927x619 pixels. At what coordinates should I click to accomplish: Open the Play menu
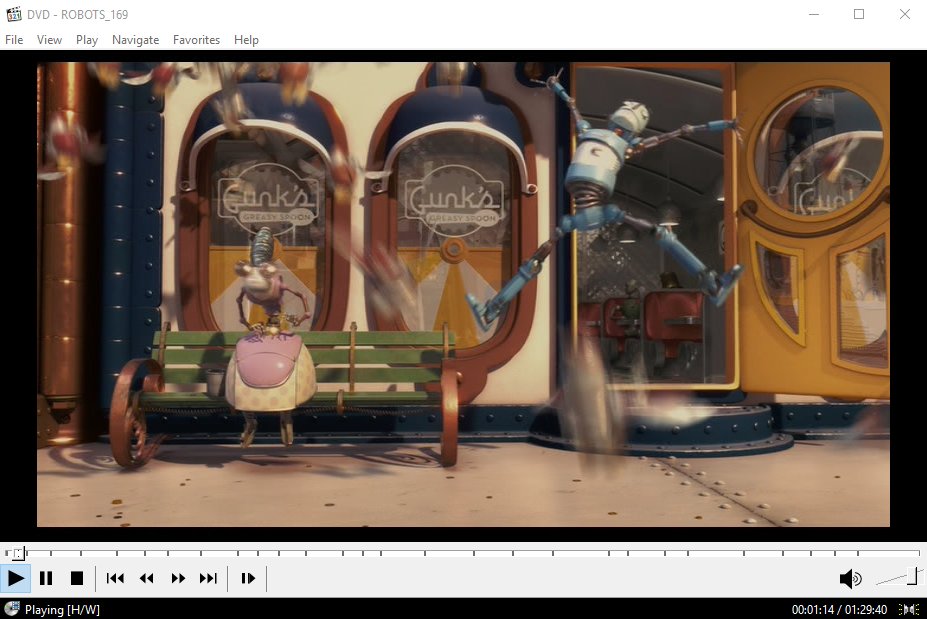click(86, 40)
